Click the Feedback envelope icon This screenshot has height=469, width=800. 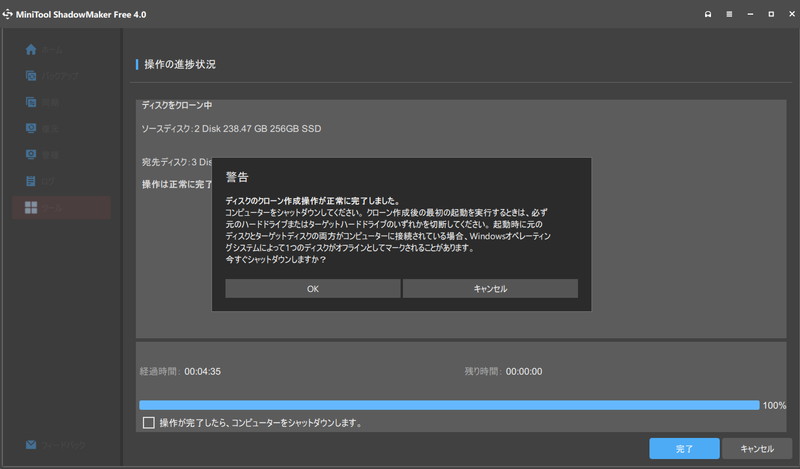pos(31,444)
